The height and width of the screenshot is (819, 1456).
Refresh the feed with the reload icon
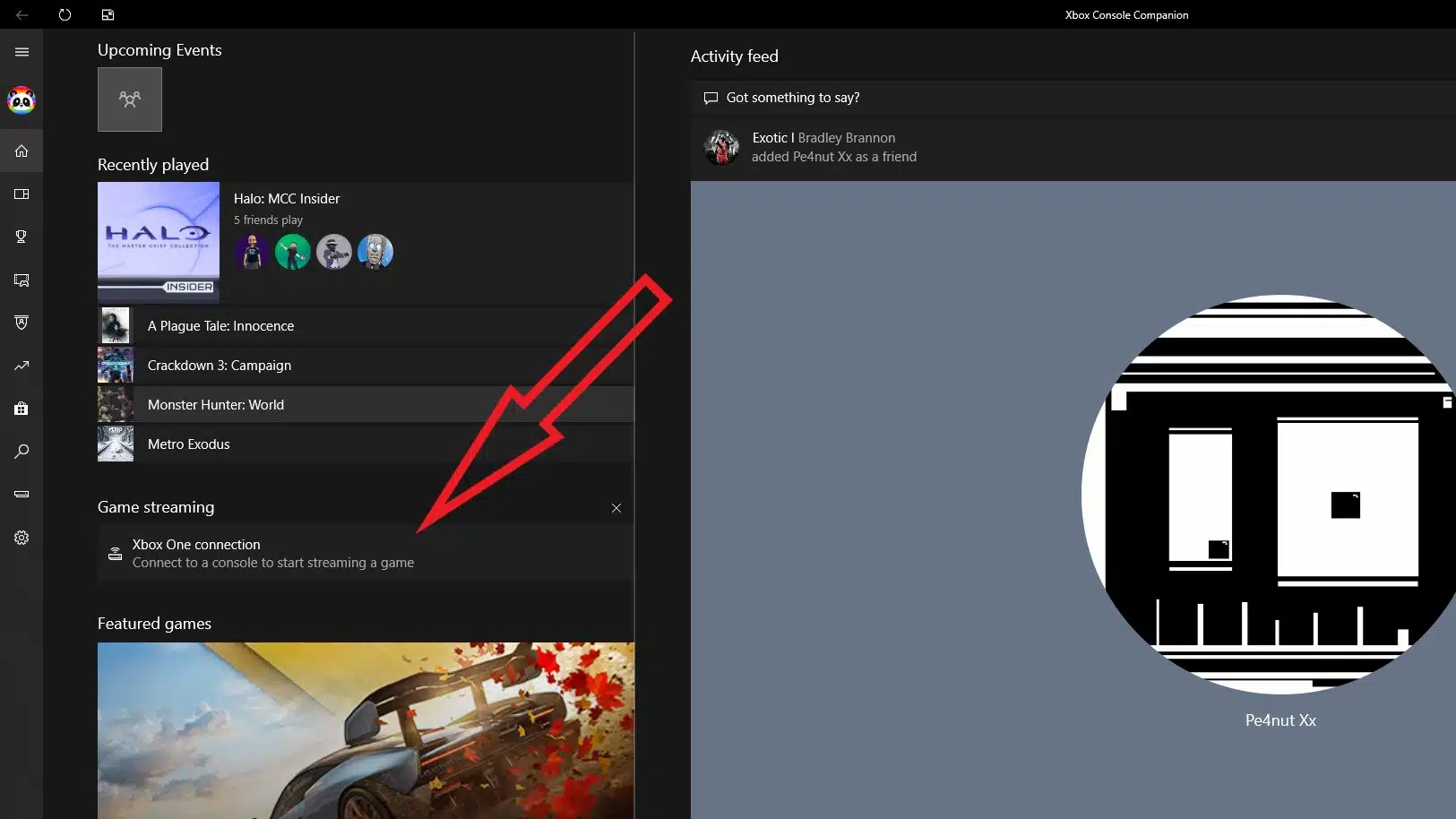(x=65, y=14)
